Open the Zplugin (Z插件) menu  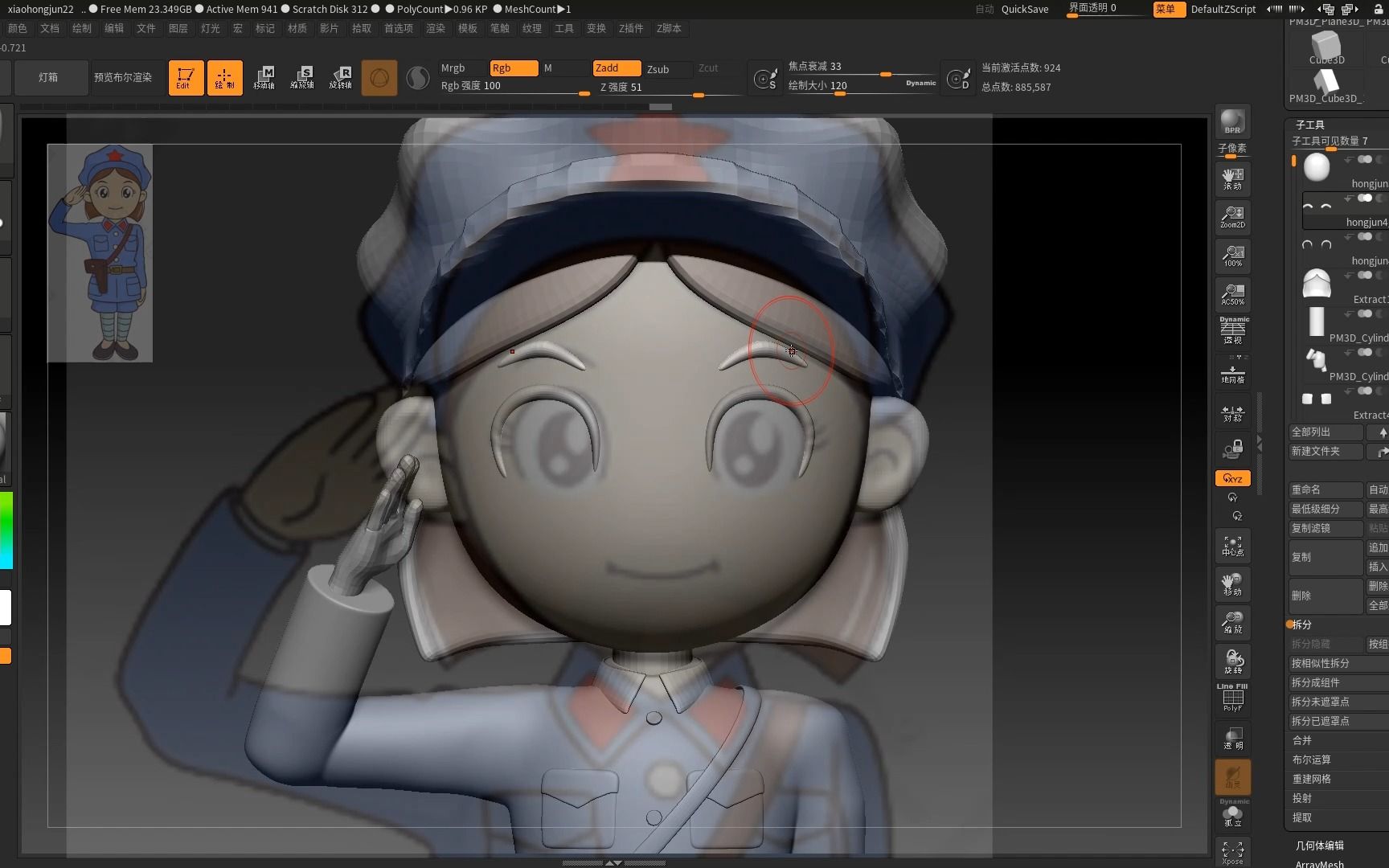click(x=631, y=28)
